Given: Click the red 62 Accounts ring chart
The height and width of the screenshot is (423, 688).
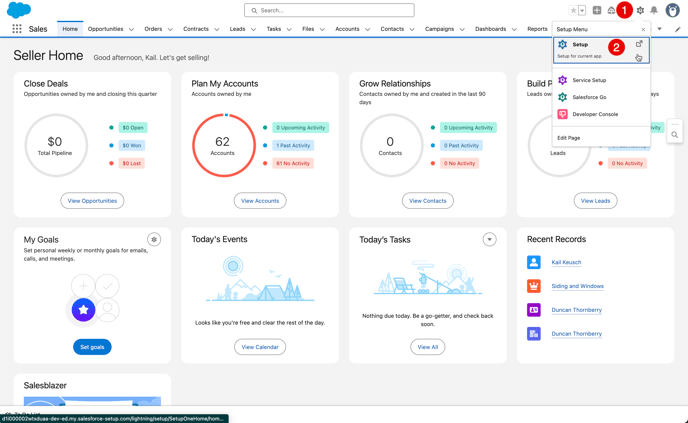Looking at the screenshot, I should (224, 145).
